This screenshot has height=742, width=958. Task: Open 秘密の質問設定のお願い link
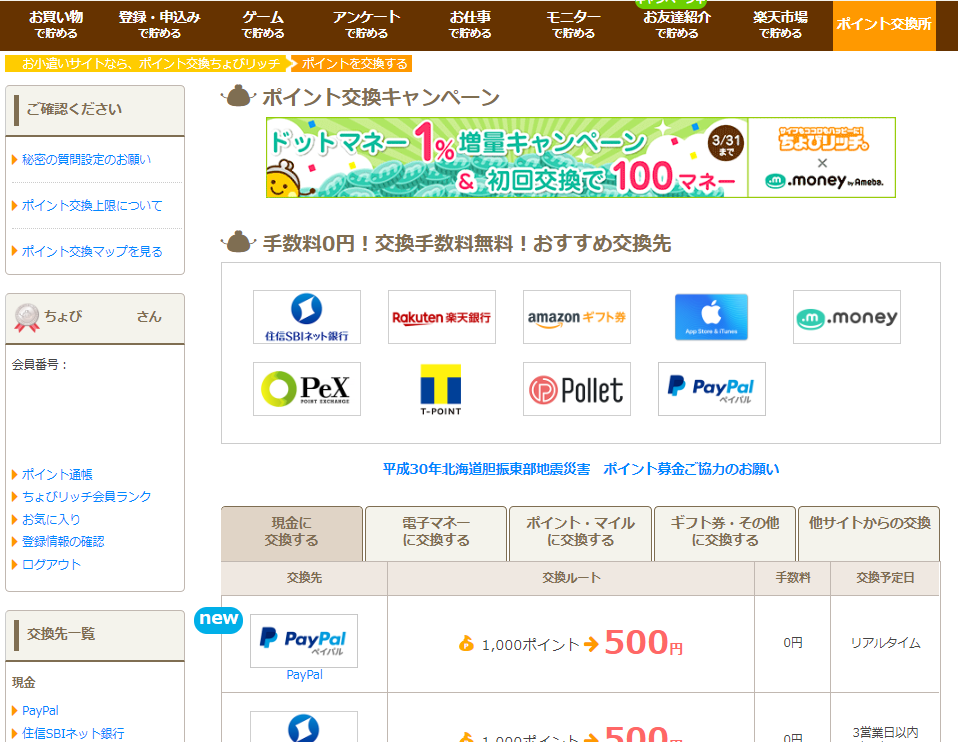(x=86, y=160)
